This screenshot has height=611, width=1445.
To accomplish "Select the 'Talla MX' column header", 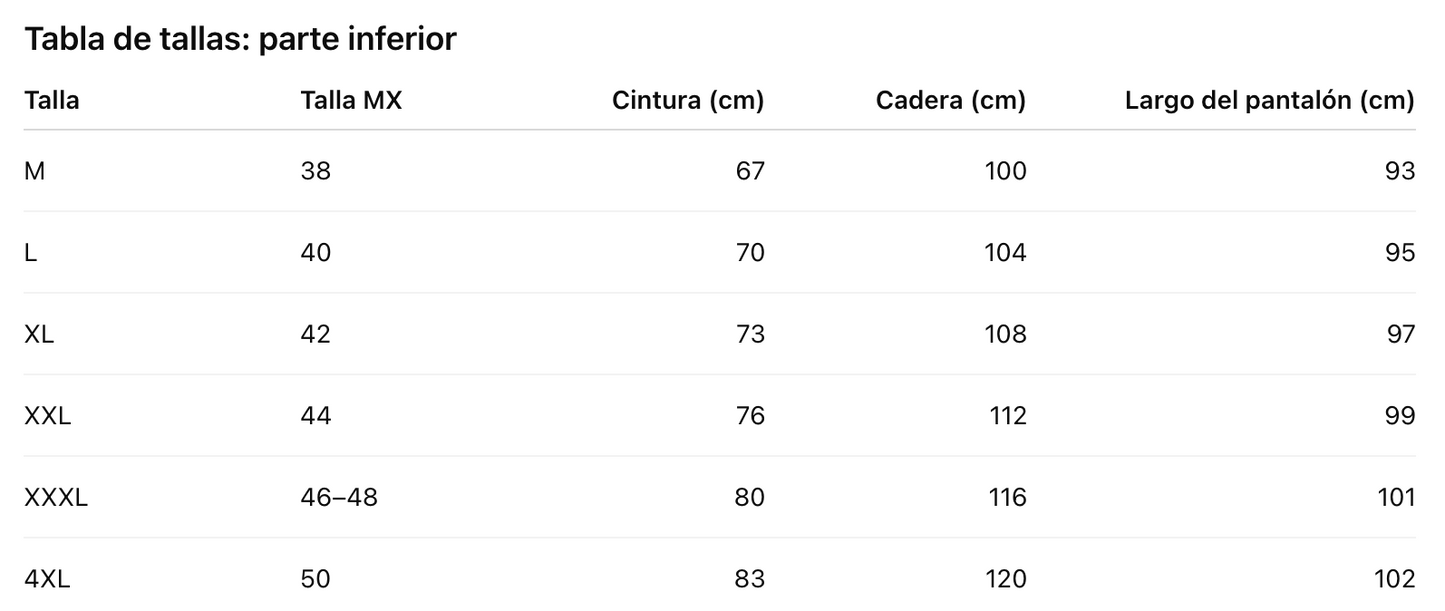I will click(351, 100).
